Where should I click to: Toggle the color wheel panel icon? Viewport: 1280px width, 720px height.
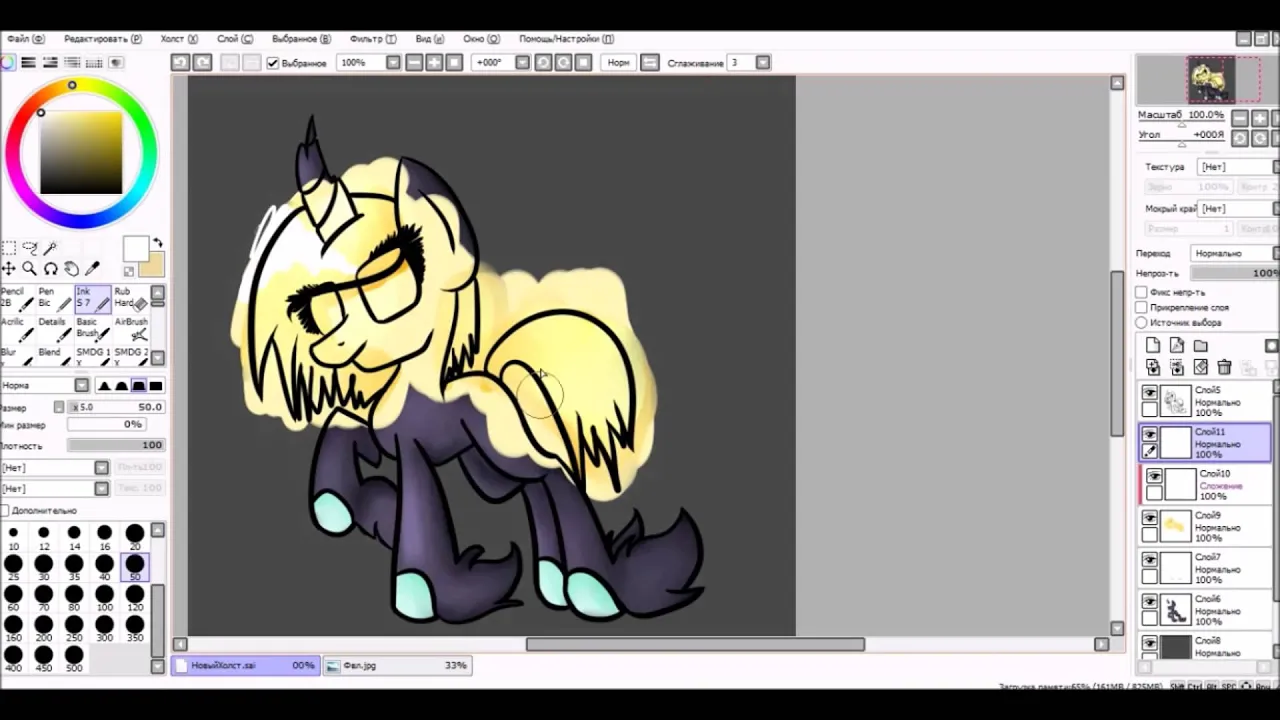8,62
